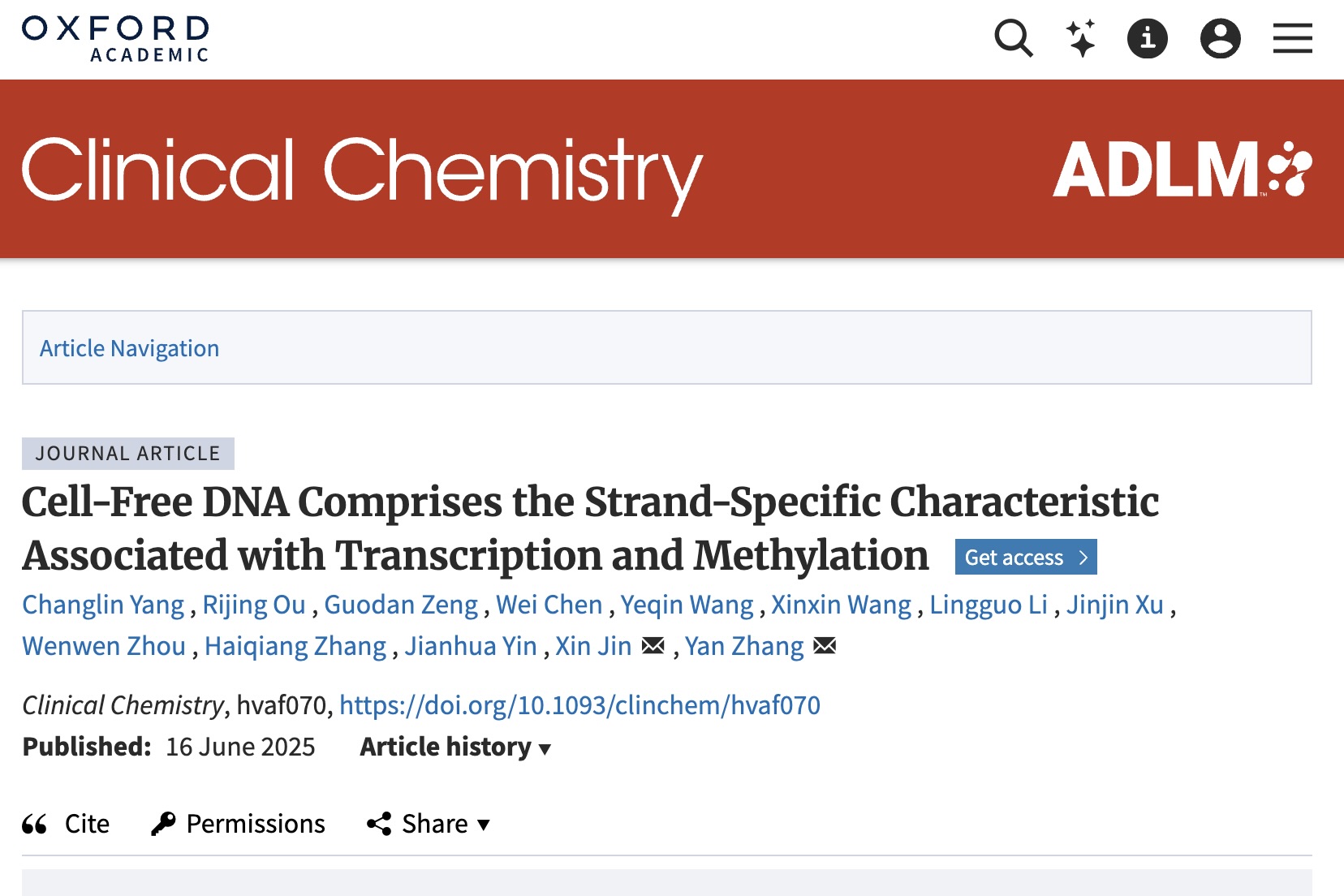1344x896 pixels.
Task: Expand the Article Navigation bar
Action: click(667, 347)
